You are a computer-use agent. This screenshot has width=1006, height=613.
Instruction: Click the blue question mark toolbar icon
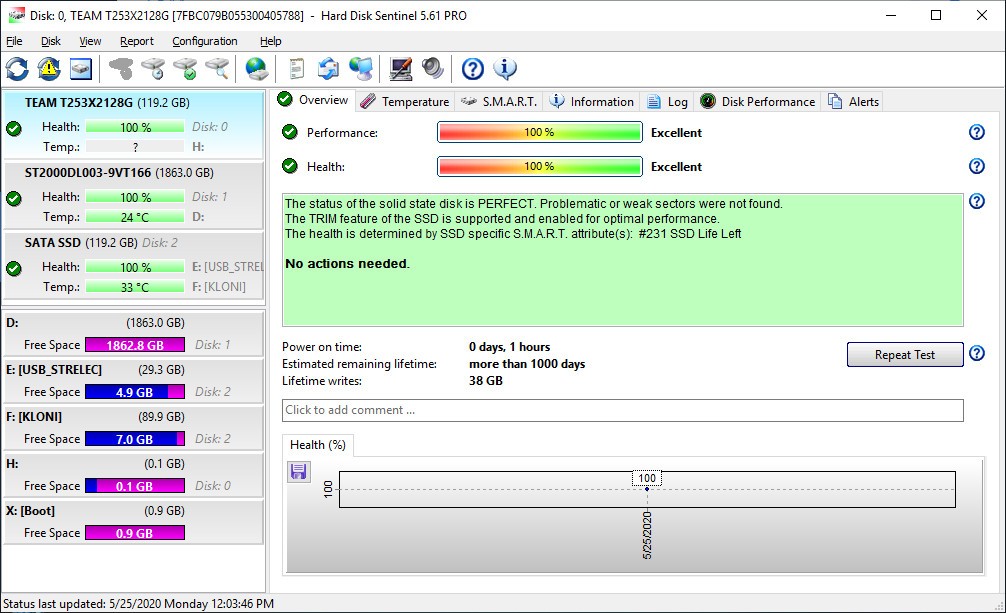473,69
